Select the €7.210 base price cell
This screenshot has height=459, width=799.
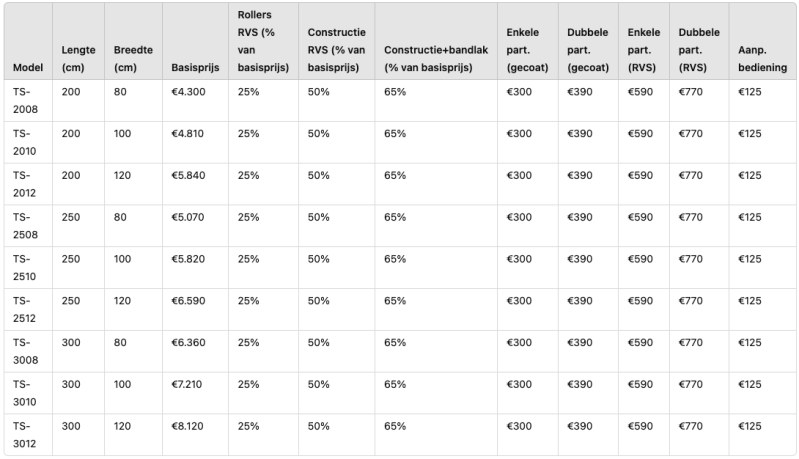coord(189,384)
